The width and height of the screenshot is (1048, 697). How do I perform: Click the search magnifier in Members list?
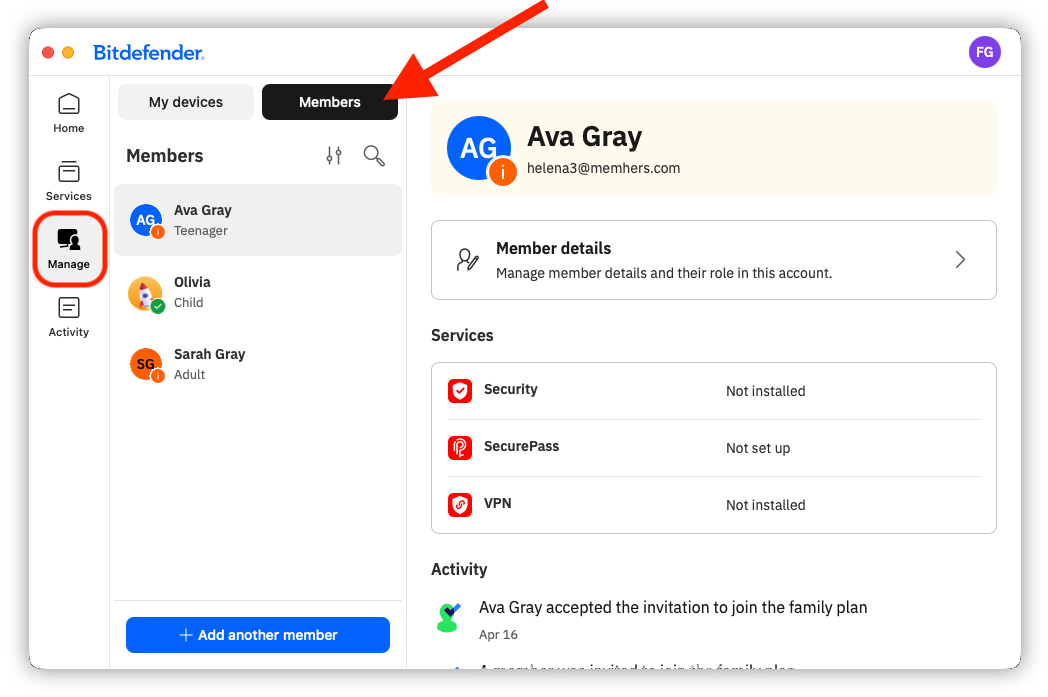coord(374,156)
